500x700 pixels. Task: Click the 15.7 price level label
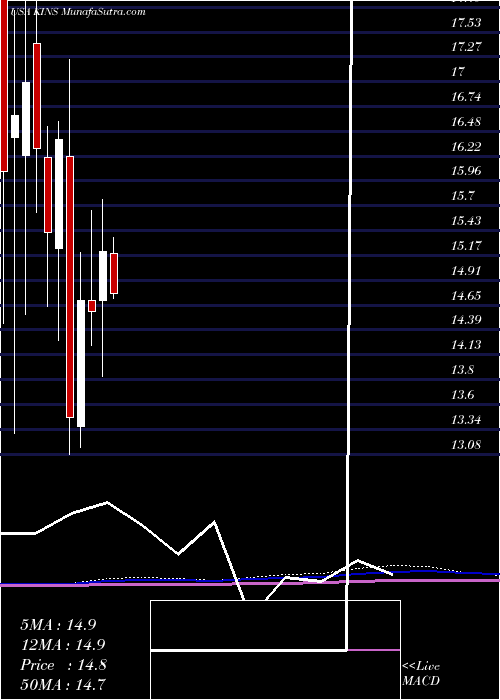point(463,196)
